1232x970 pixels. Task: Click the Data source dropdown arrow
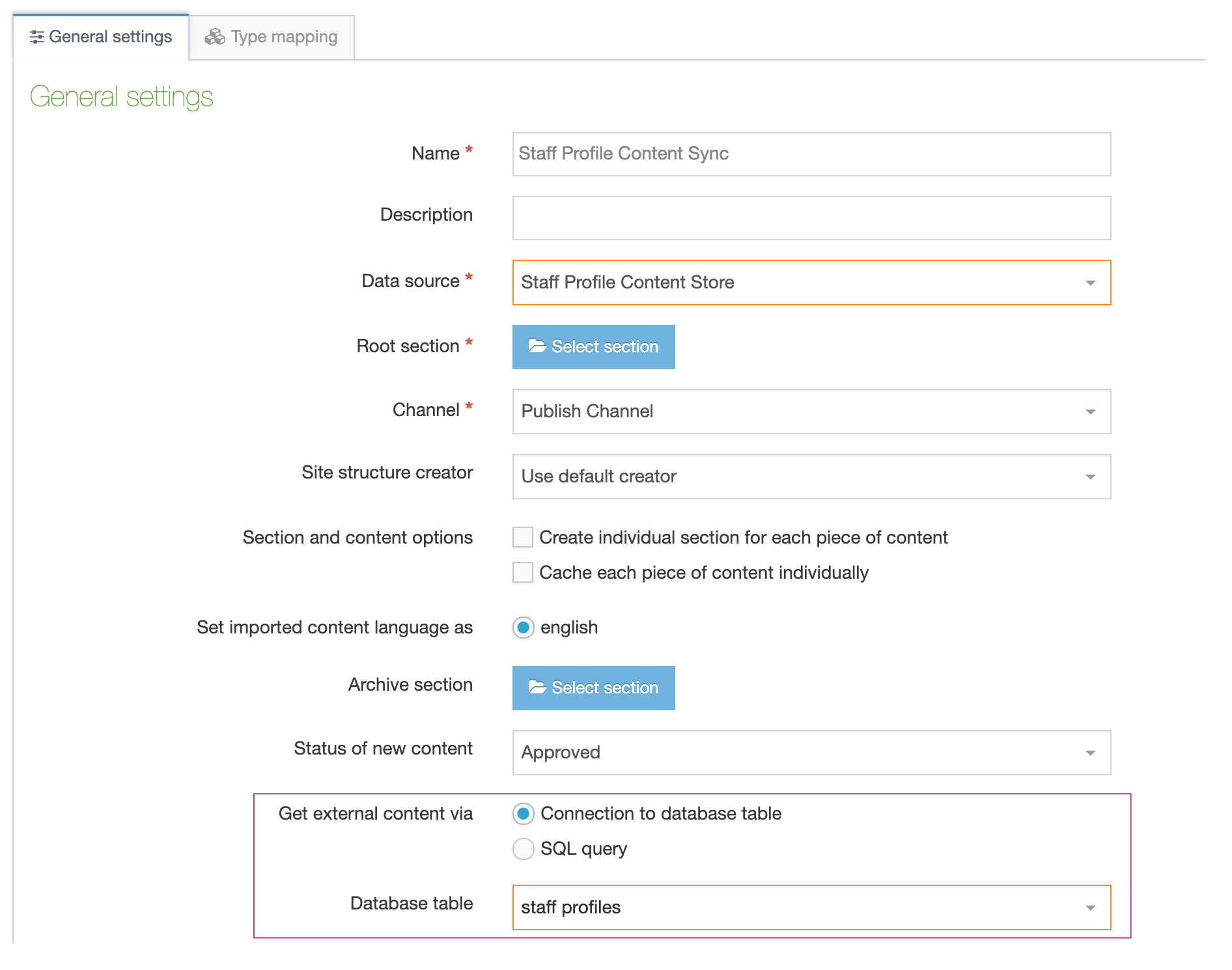[x=1090, y=283]
